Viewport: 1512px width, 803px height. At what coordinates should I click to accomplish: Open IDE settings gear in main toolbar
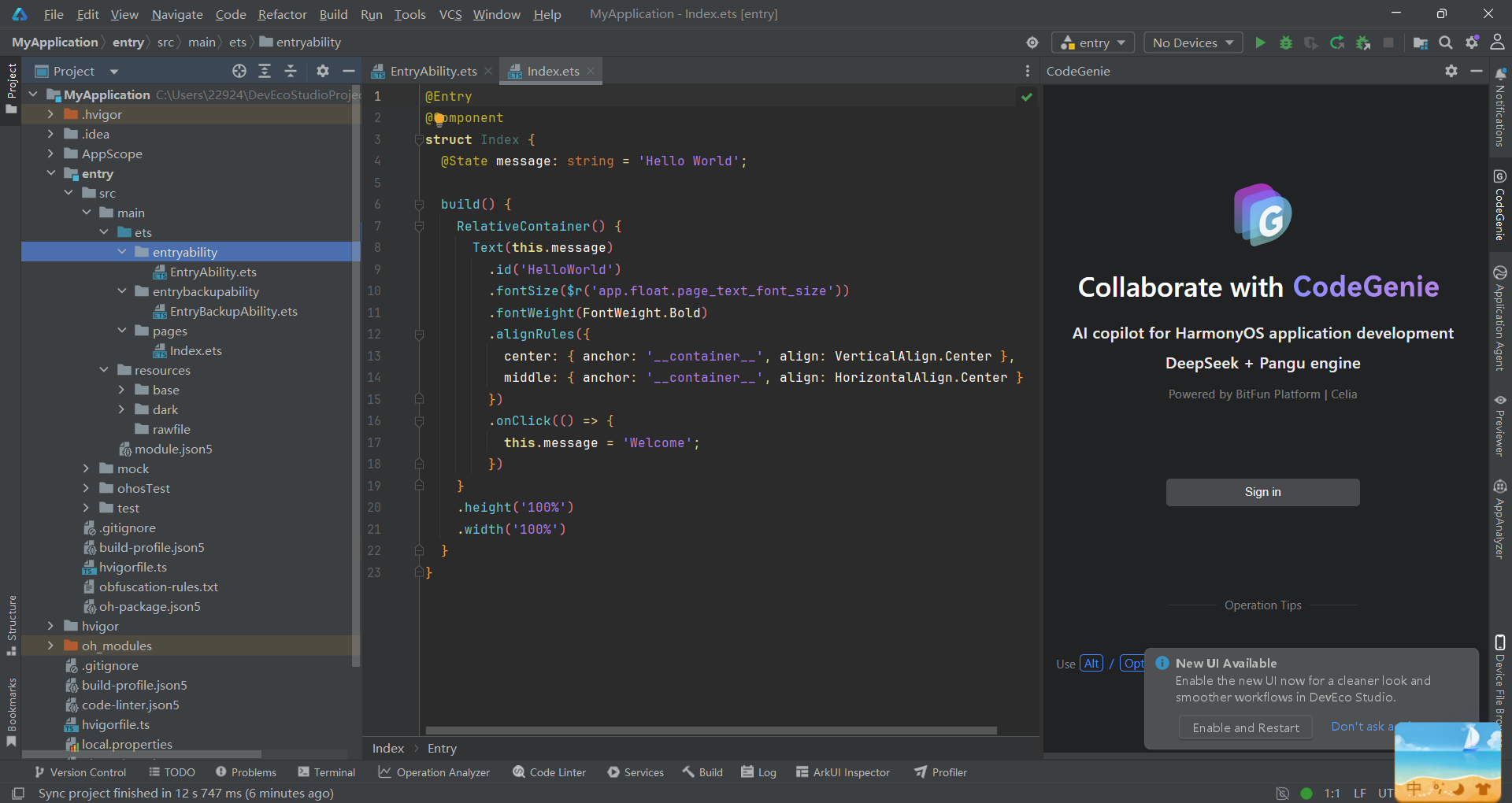tap(1471, 43)
